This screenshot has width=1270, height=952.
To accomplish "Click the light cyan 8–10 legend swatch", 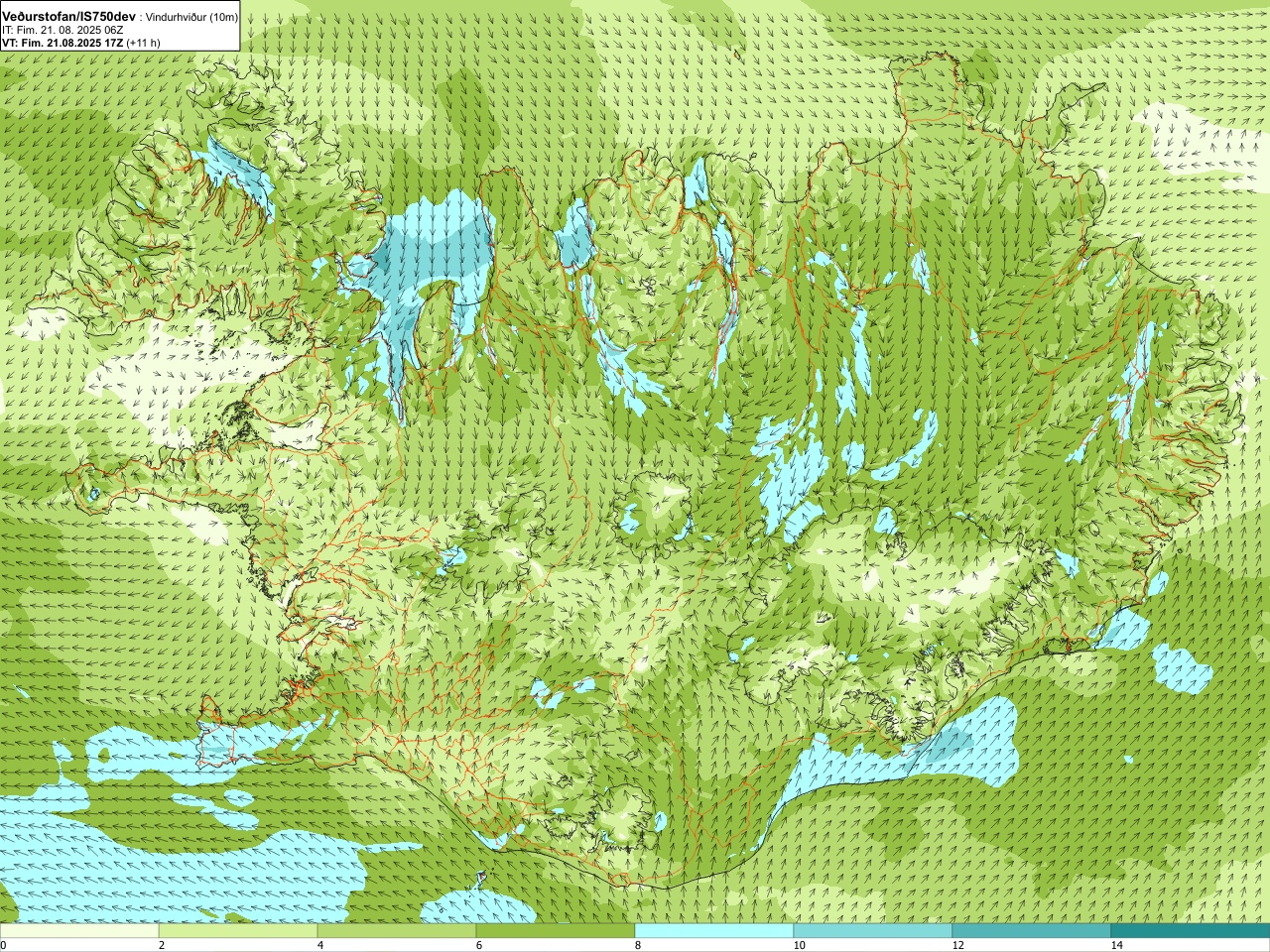I will [x=714, y=931].
